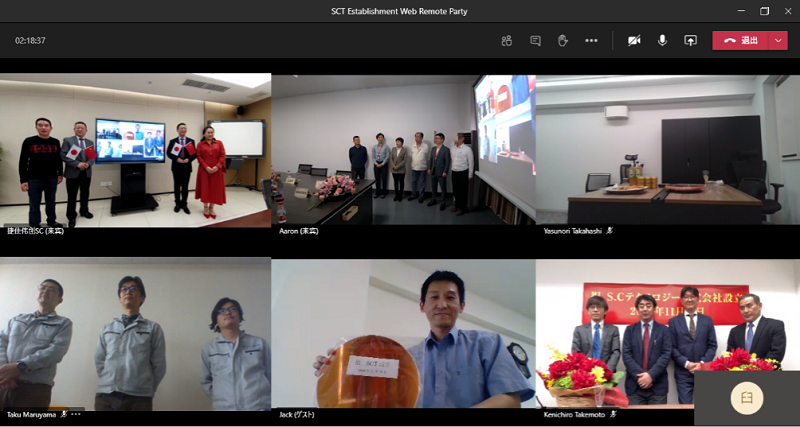
Task: Click the Jack guest video feed
Action: [402, 335]
